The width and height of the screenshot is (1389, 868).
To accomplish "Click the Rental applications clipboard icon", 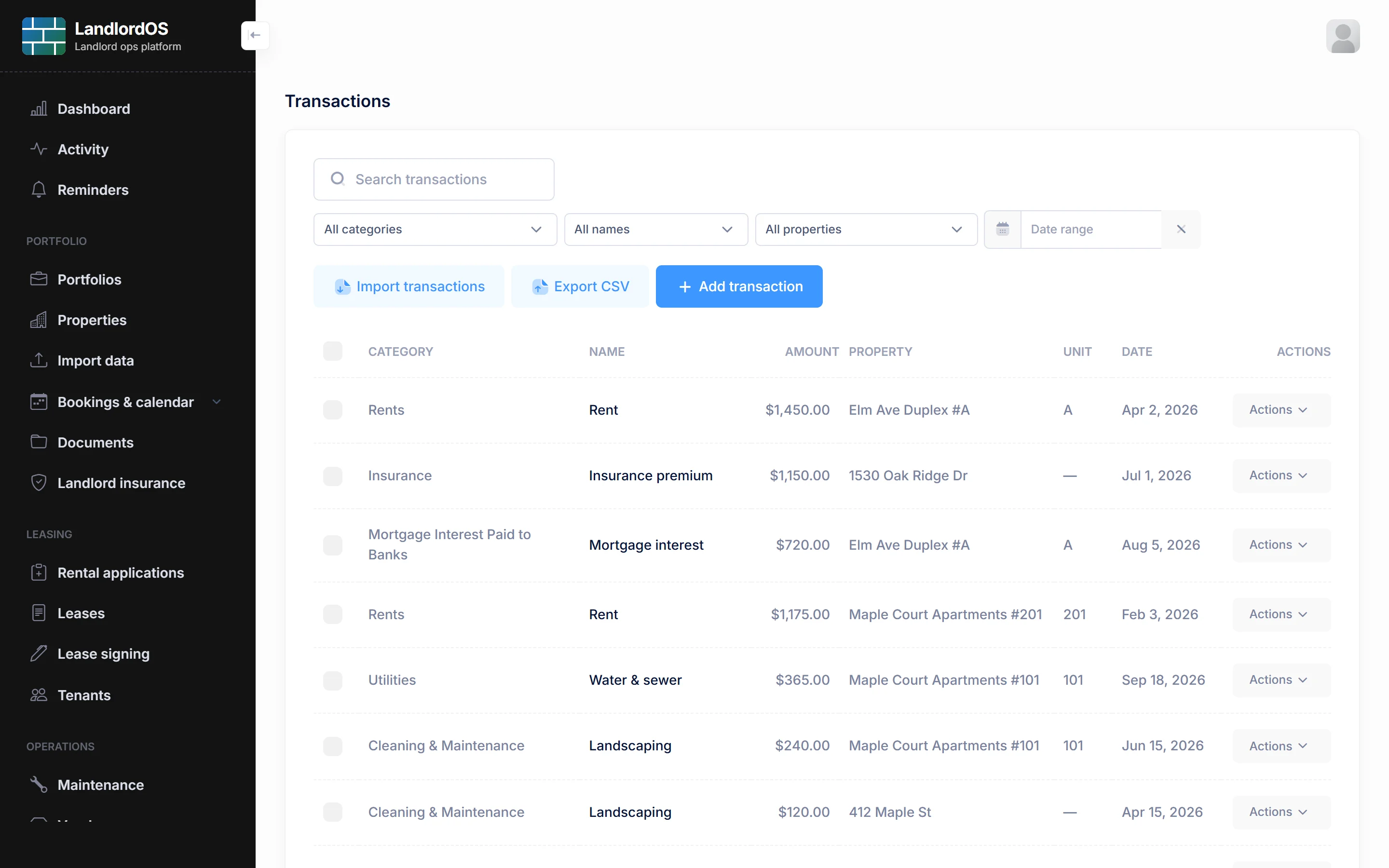I will point(39,572).
